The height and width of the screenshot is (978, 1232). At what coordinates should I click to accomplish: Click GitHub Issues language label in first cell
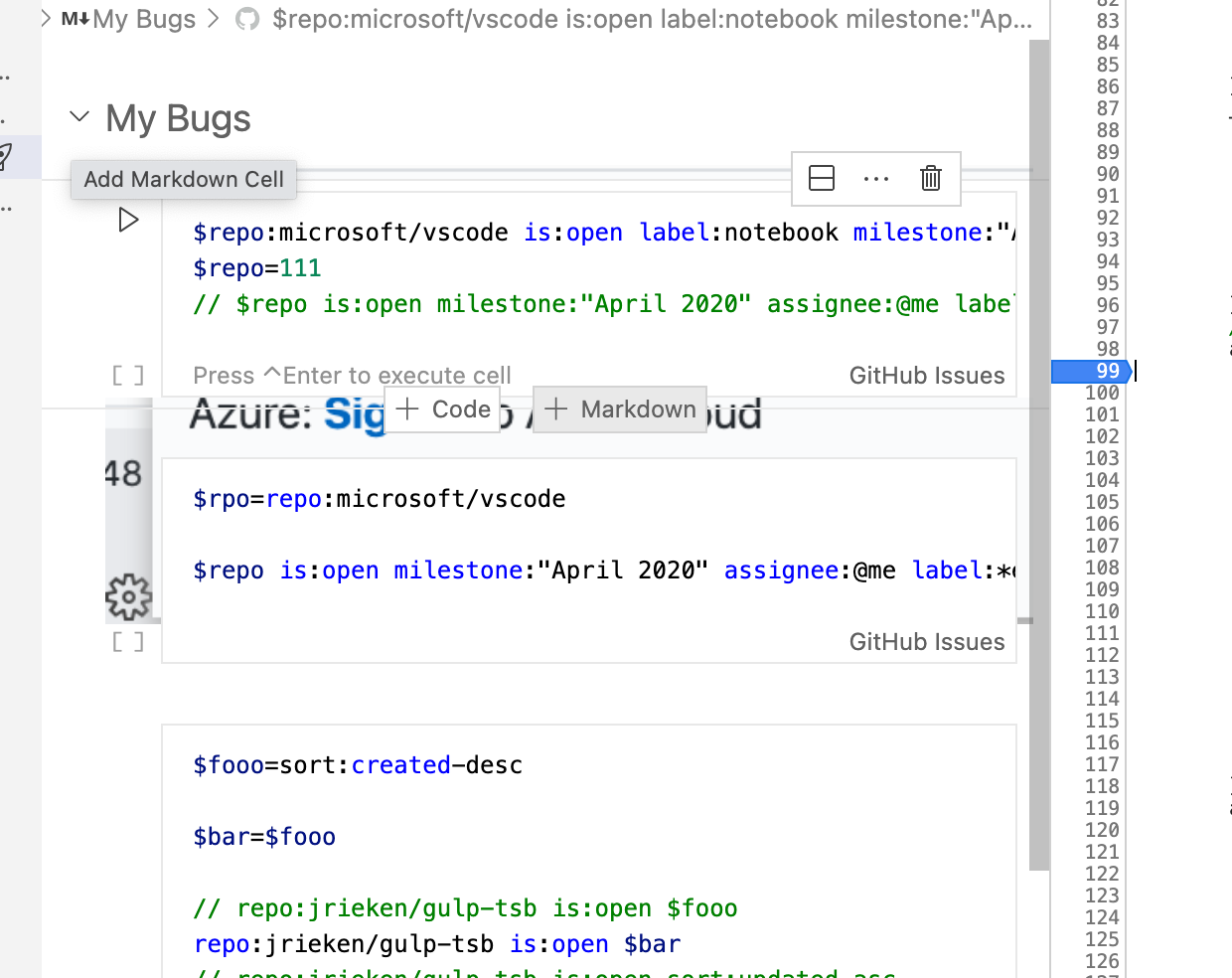point(927,376)
